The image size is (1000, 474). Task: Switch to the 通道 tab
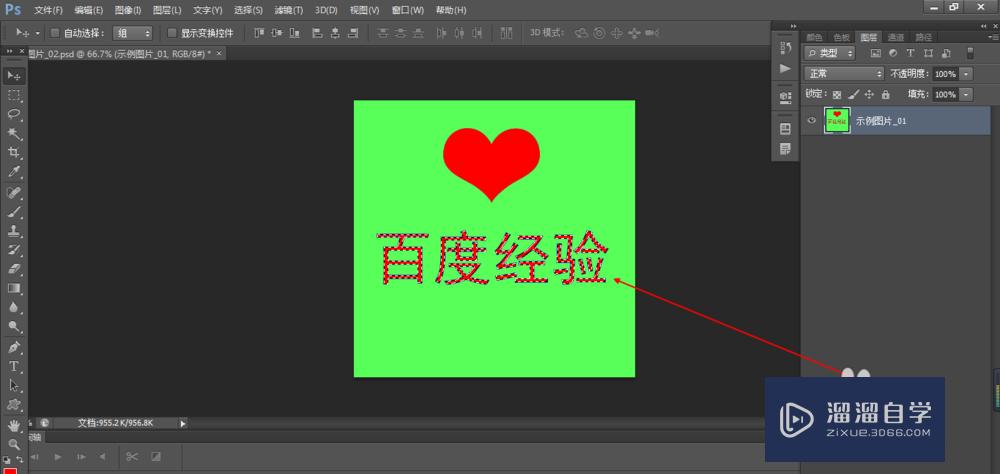tap(896, 37)
